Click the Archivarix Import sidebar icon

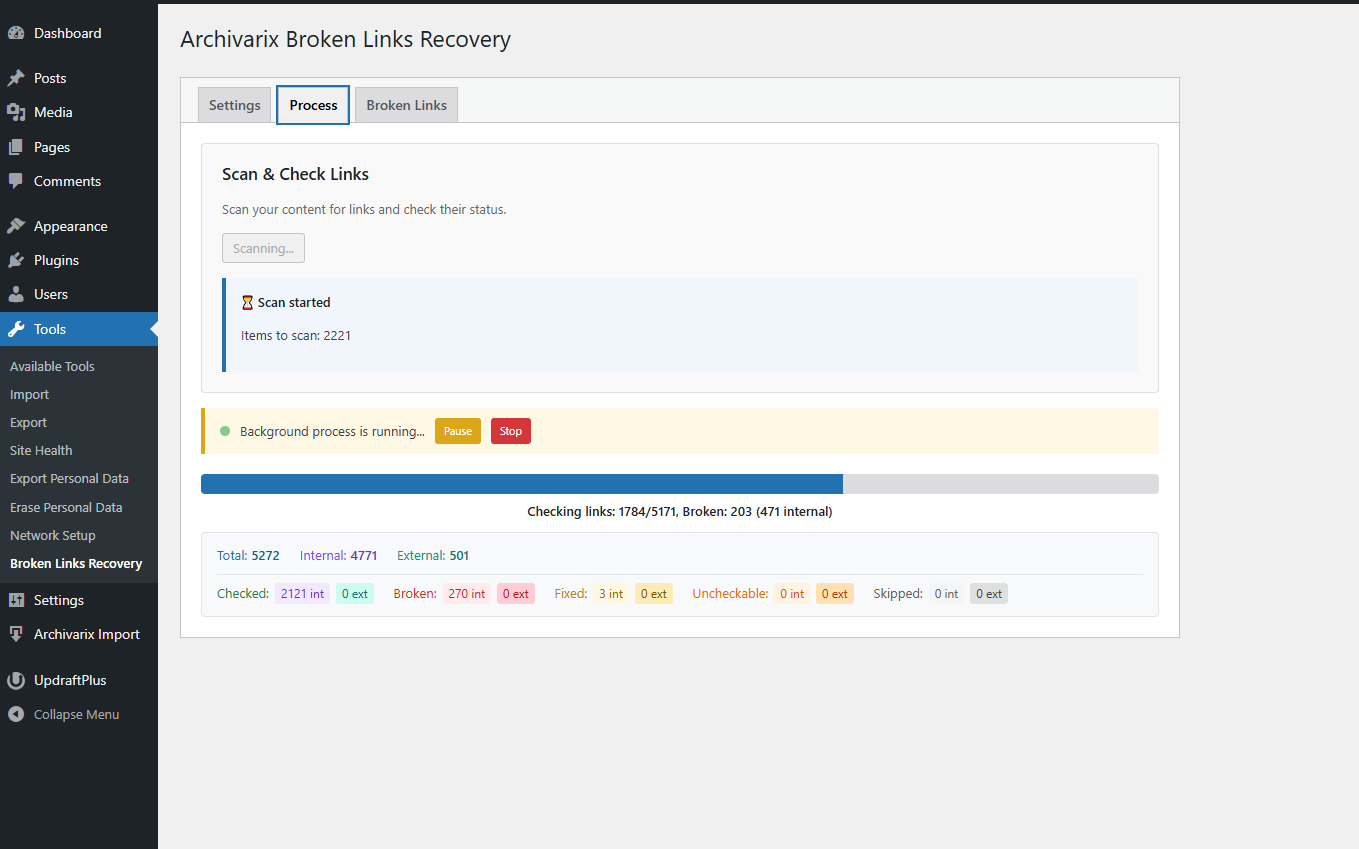click(17, 633)
